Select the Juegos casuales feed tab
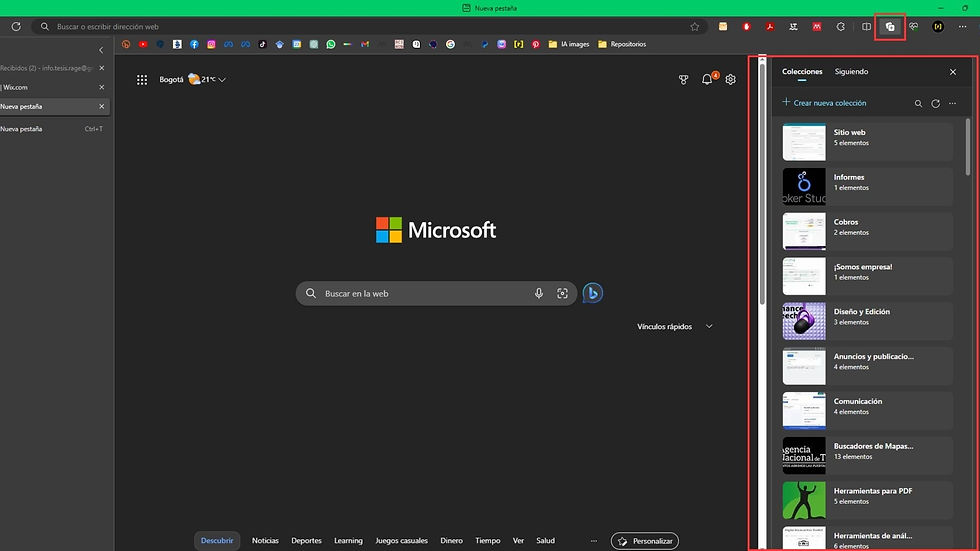 tap(401, 540)
